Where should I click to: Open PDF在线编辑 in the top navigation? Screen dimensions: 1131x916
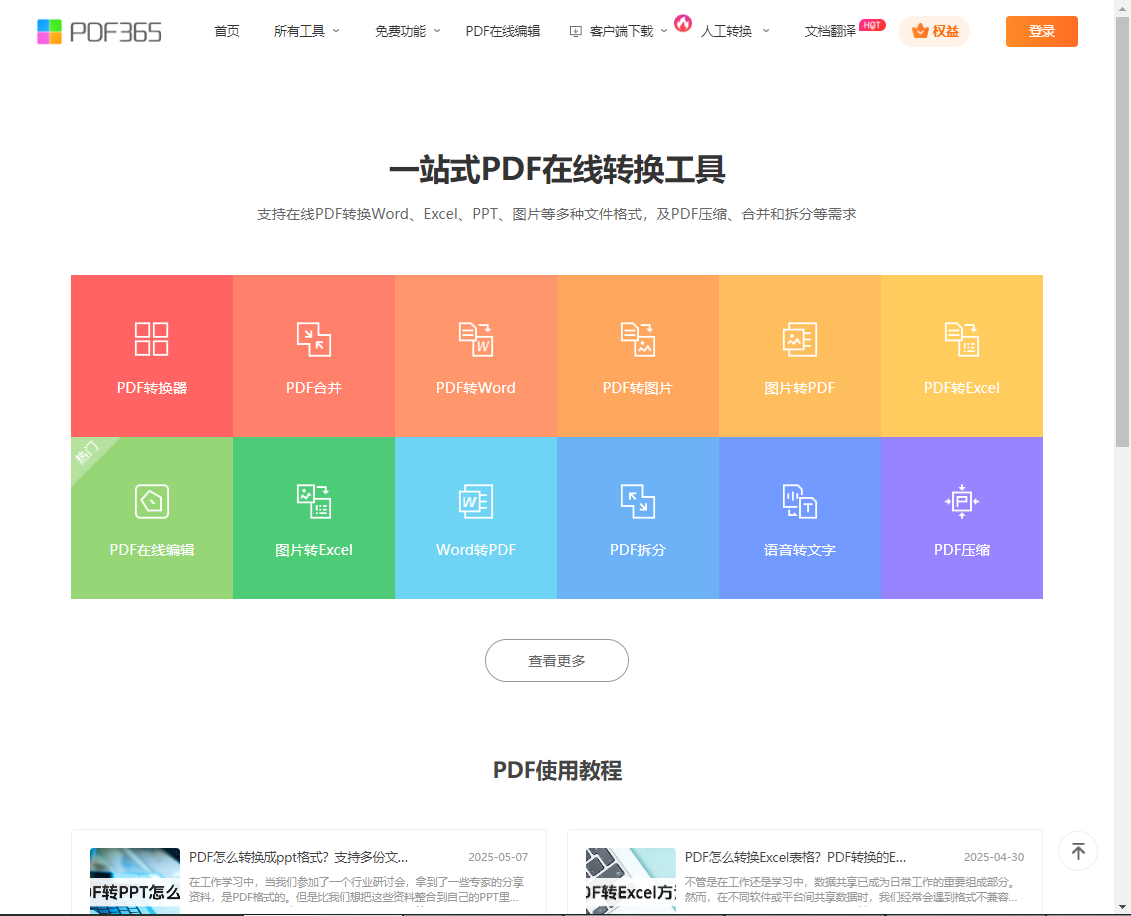coord(503,31)
